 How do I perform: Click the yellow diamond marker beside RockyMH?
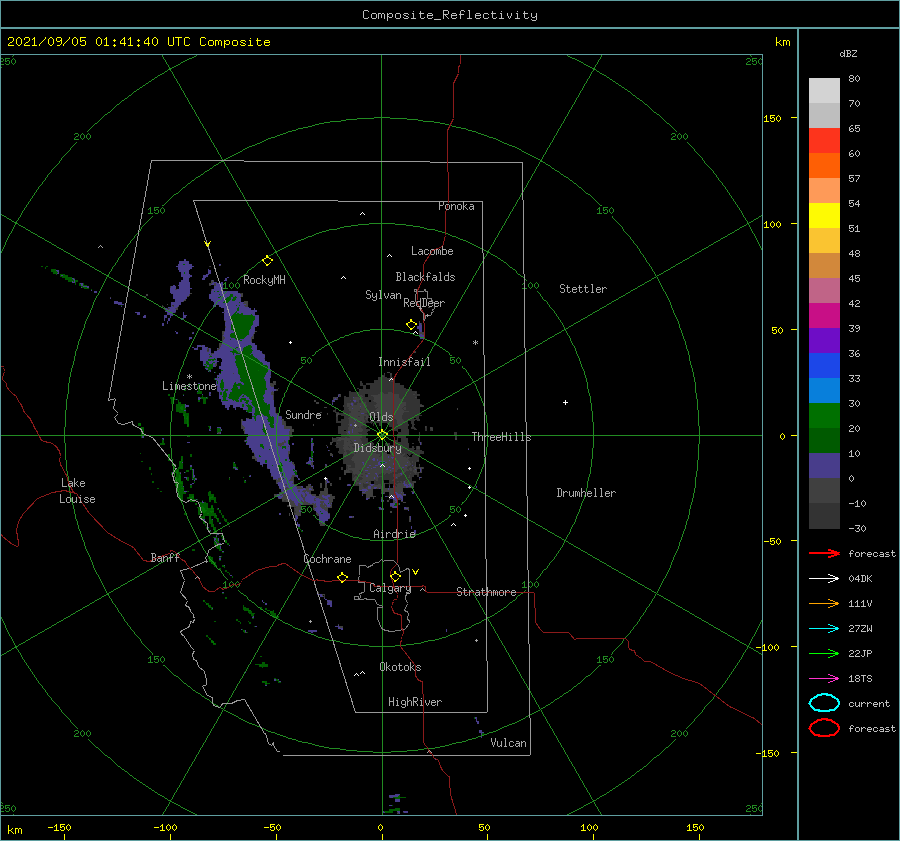[x=267, y=261]
